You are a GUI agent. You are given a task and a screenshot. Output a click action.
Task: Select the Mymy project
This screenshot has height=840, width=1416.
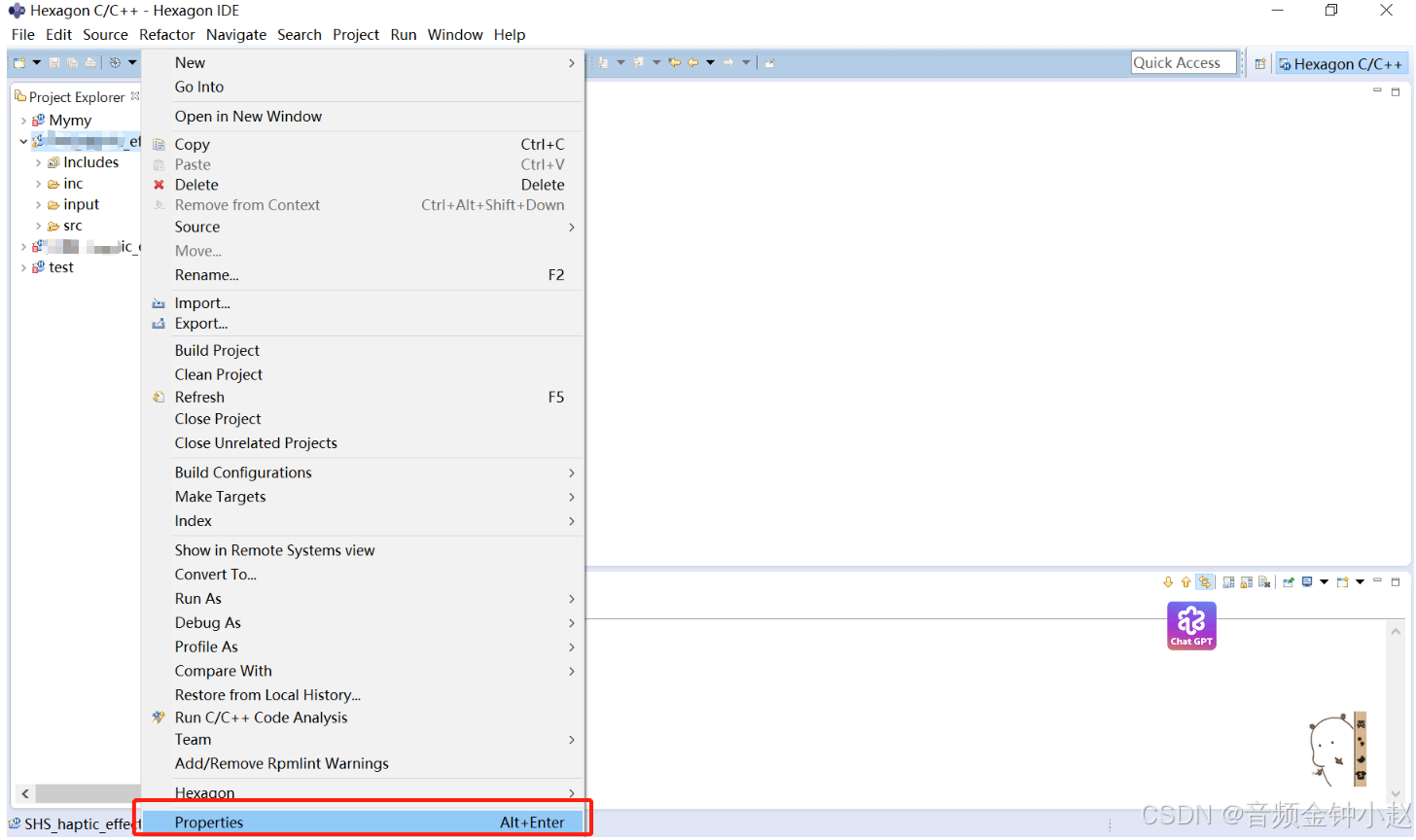click(70, 121)
